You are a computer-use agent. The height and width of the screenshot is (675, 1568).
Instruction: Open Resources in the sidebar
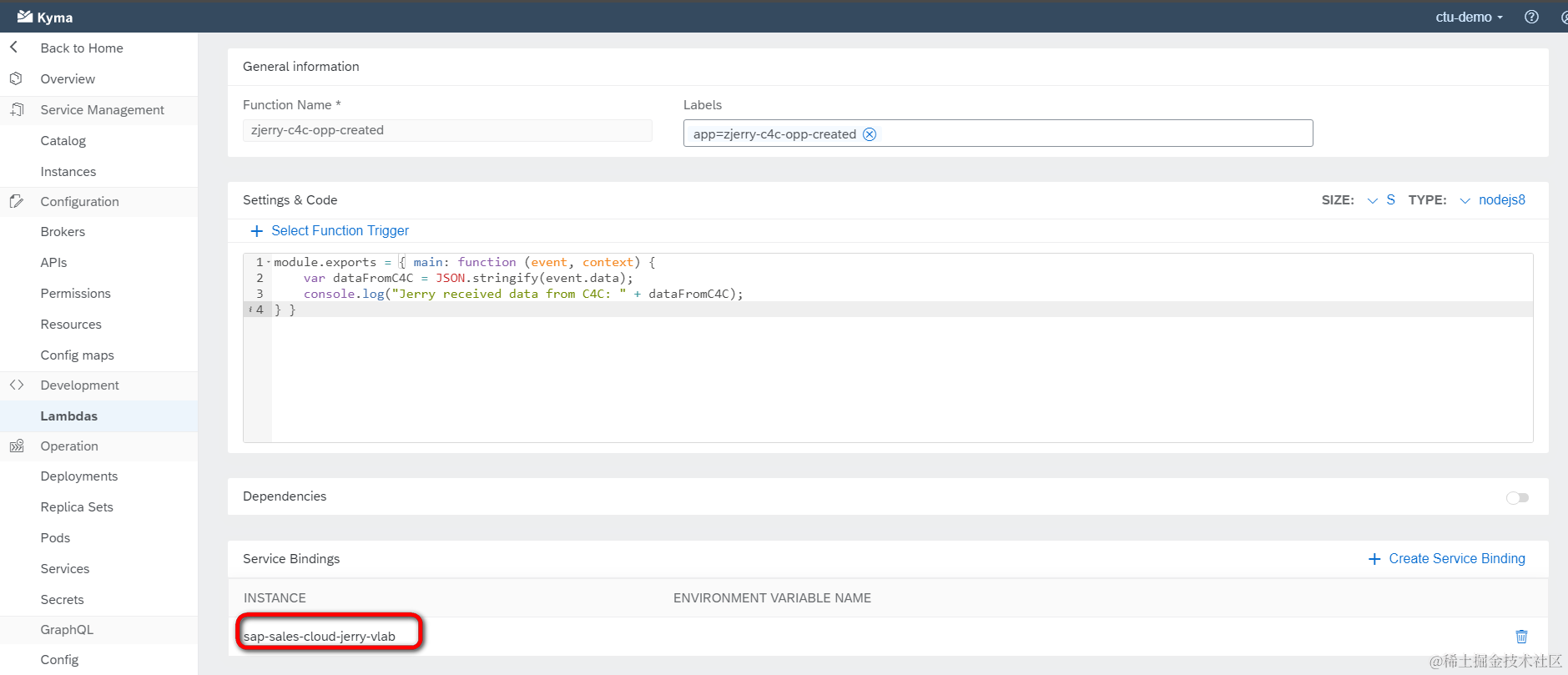click(71, 324)
